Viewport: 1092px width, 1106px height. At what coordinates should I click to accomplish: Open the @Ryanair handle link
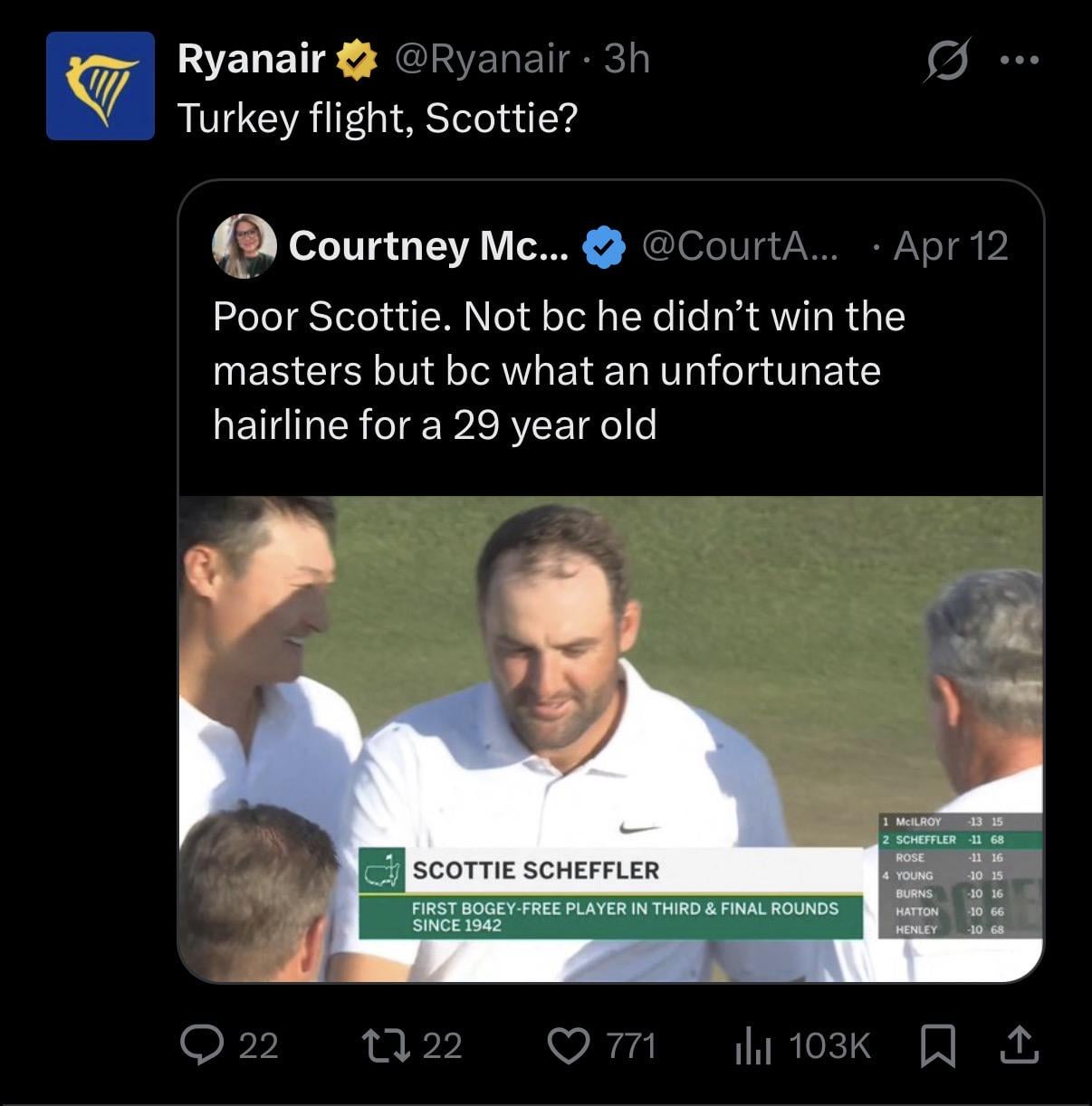click(x=481, y=60)
